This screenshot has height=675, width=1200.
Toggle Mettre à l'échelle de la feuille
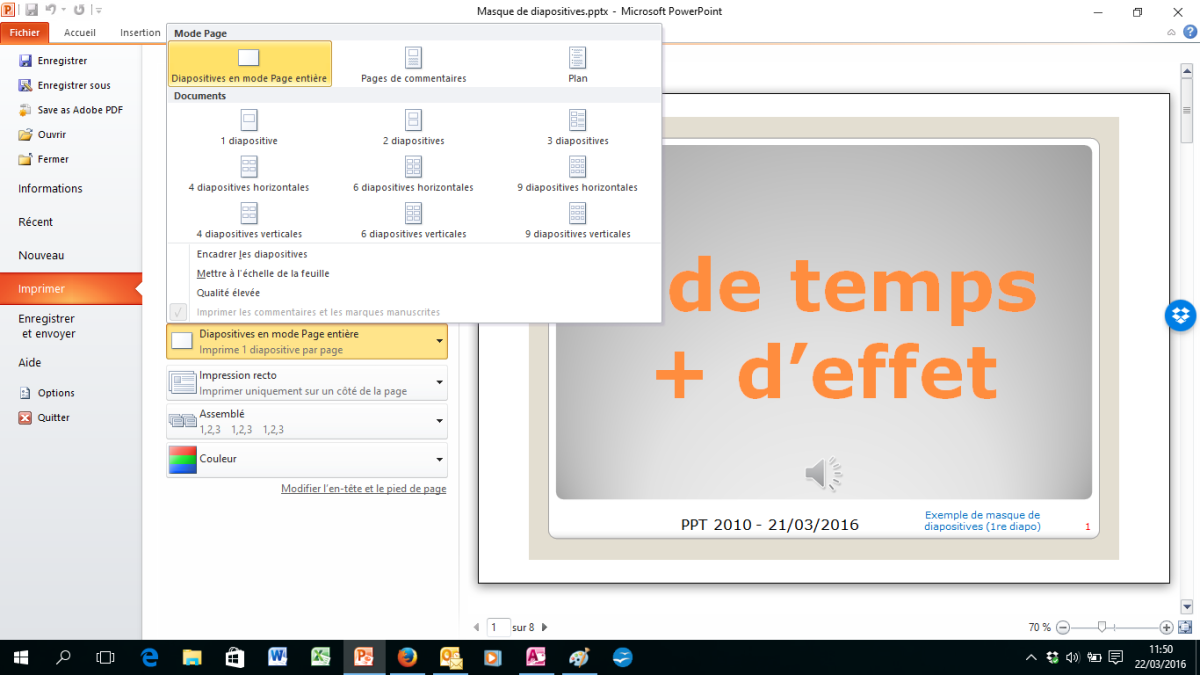coord(414,273)
